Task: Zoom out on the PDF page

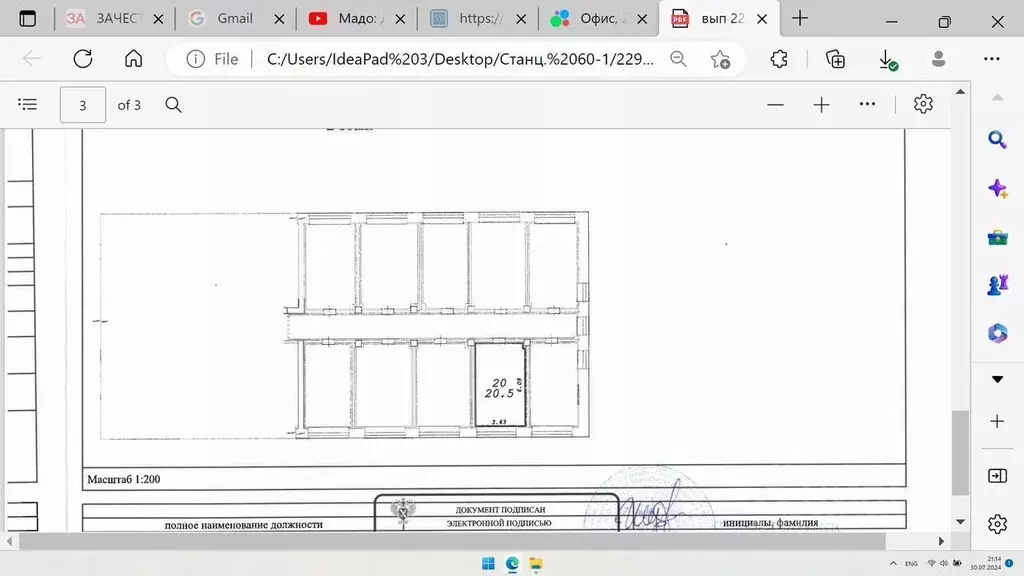Action: pyautogui.click(x=775, y=104)
